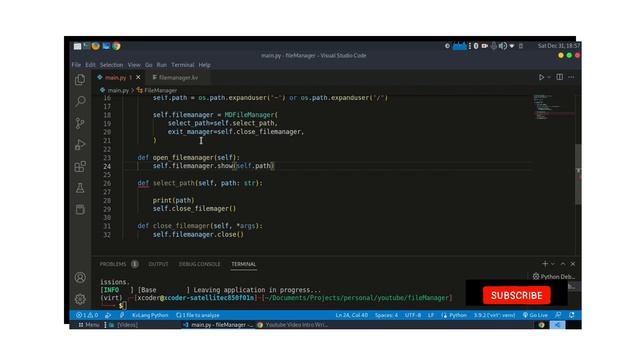Open run options dropdown beside play button
640x360 pixels.
pos(549,77)
